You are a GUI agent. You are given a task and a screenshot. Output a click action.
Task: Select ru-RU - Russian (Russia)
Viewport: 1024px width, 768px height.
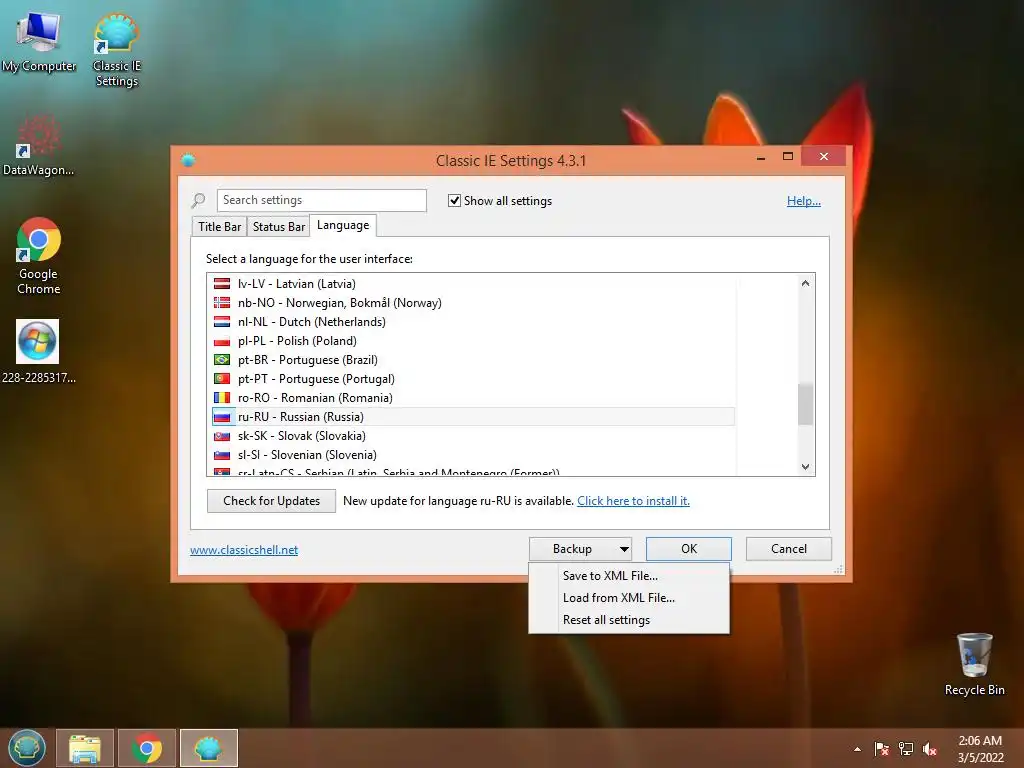click(x=473, y=417)
